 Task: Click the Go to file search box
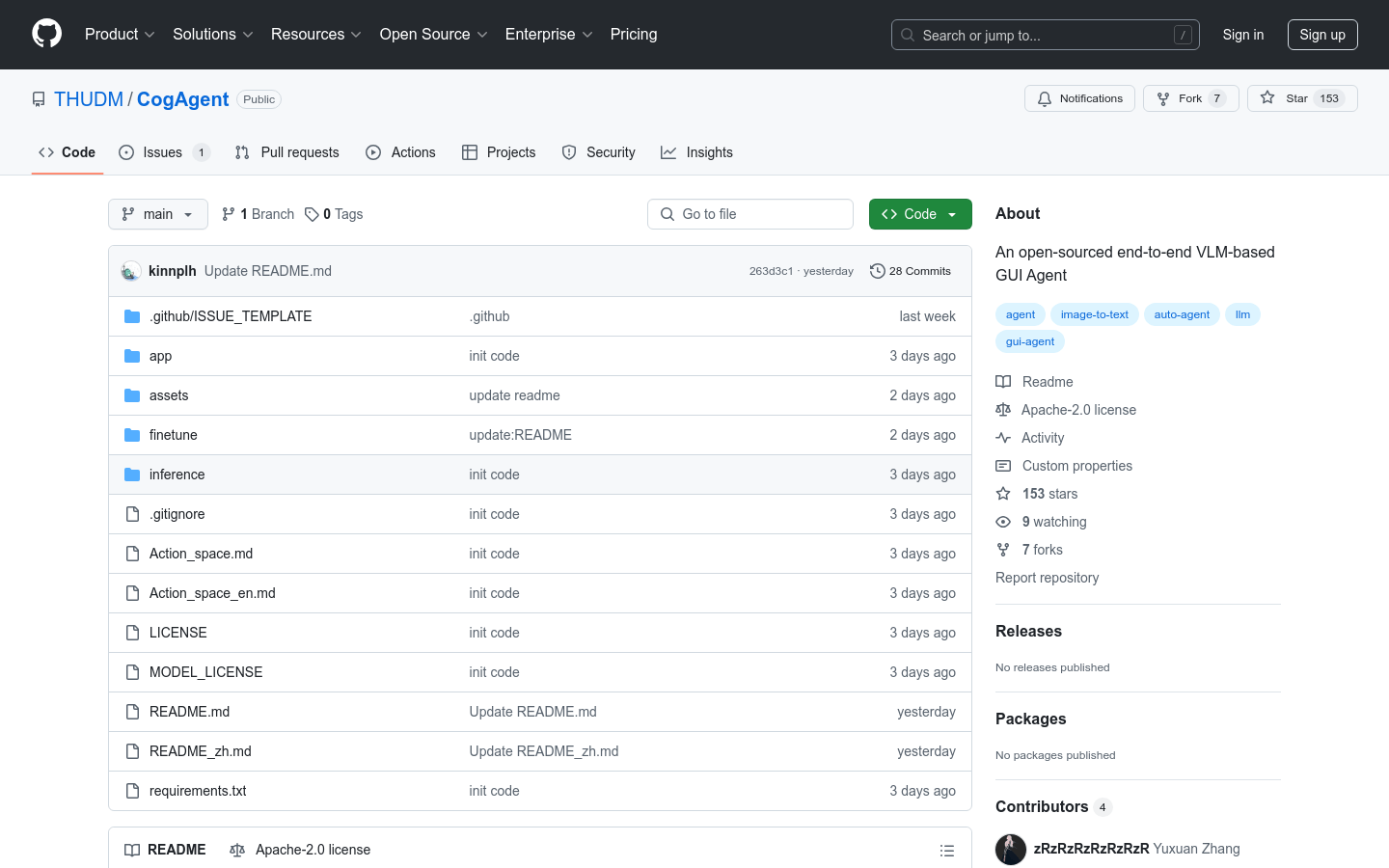pos(750,214)
